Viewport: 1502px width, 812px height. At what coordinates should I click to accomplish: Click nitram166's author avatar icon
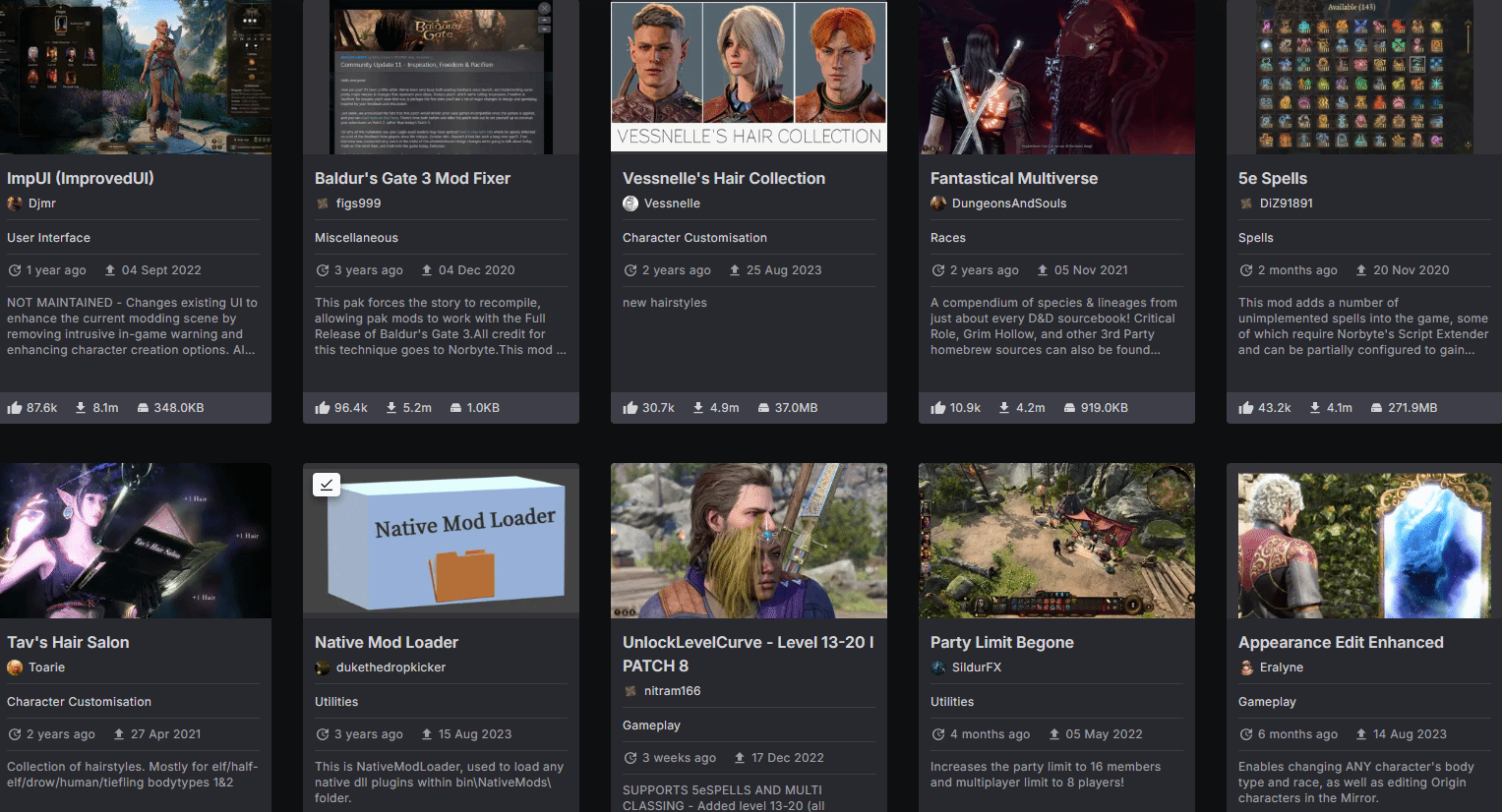click(631, 691)
